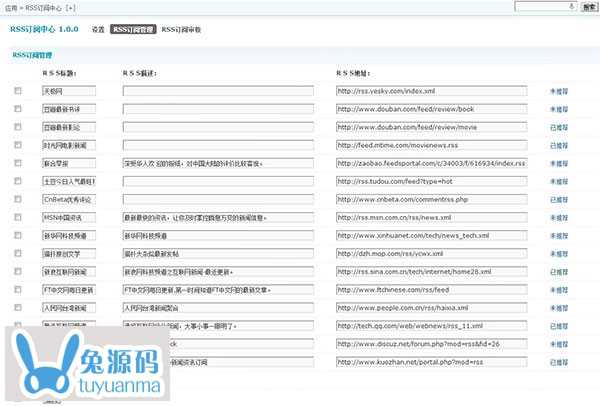Select the checkbox for the feed.mtime.com row
This screenshot has width=600, height=406.
point(18,145)
